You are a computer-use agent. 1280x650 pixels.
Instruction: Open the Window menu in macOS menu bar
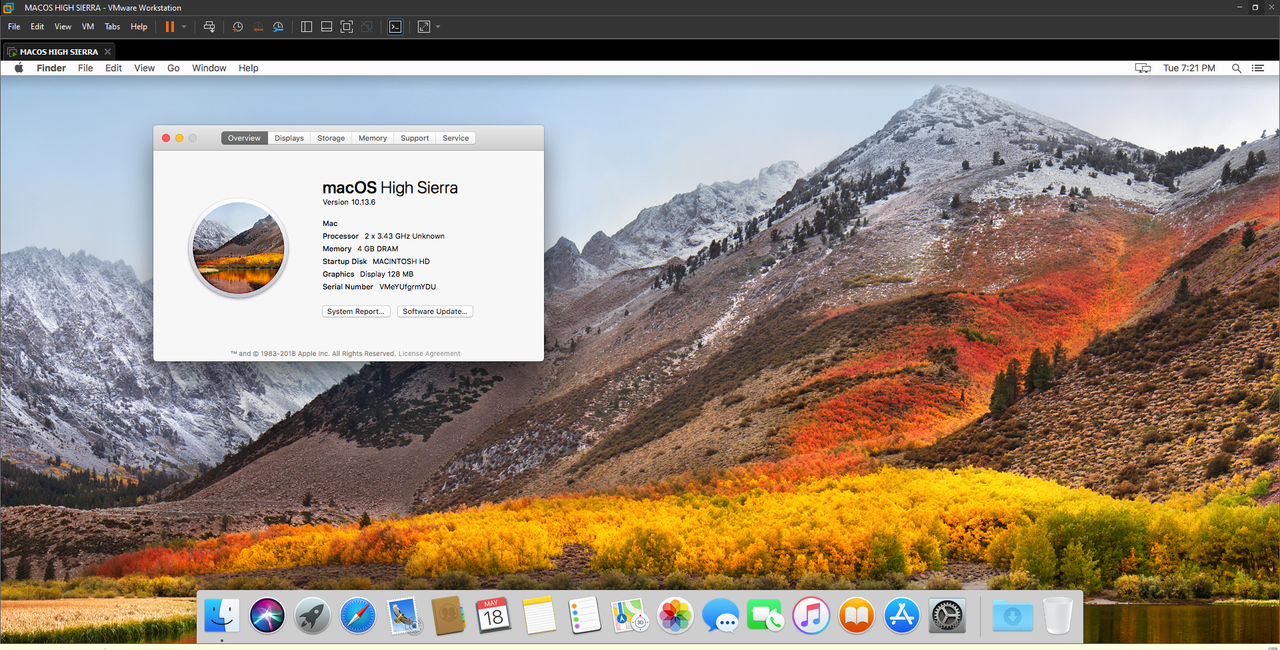coord(209,68)
